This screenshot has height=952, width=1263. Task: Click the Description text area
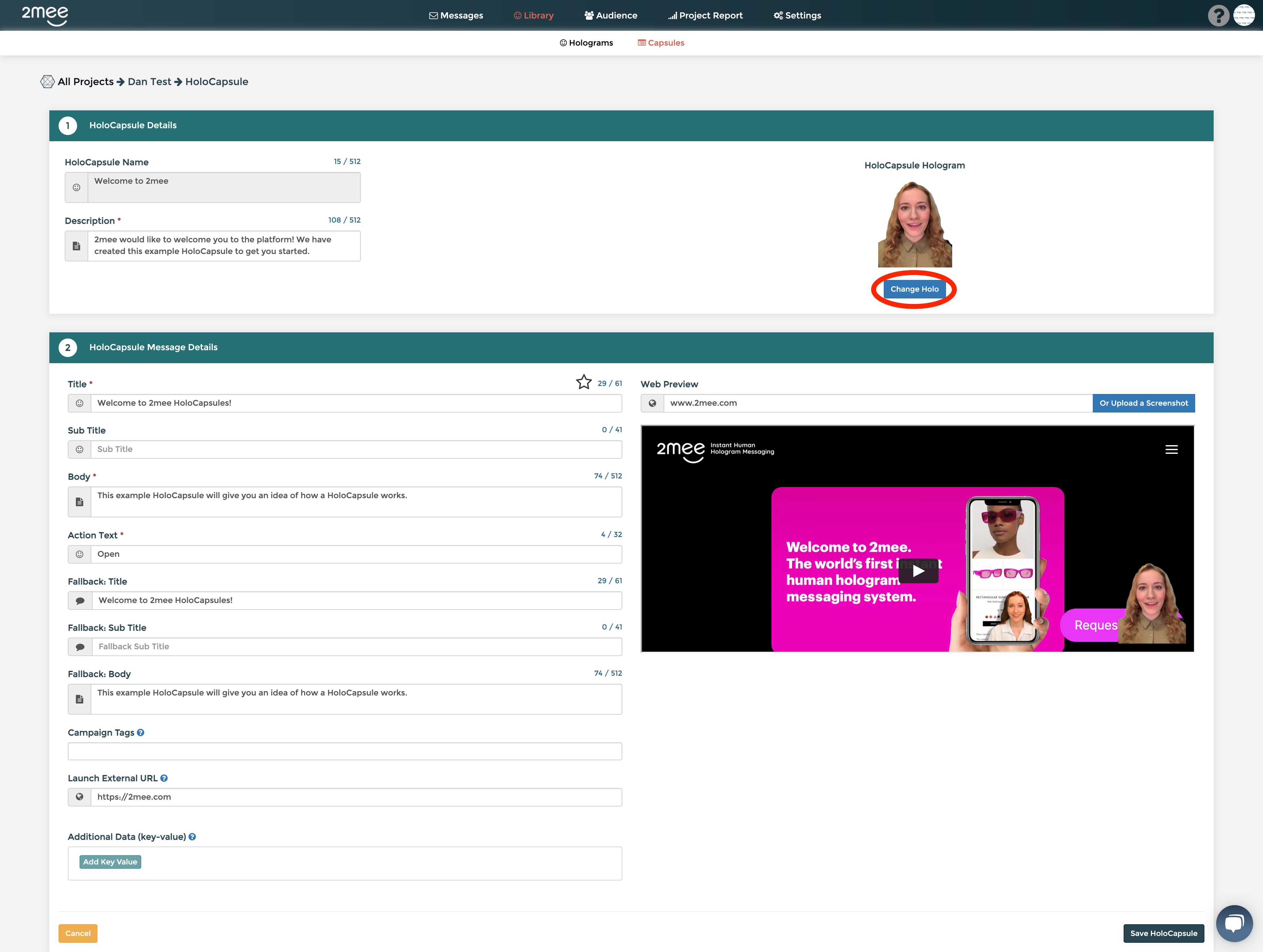tap(224, 247)
